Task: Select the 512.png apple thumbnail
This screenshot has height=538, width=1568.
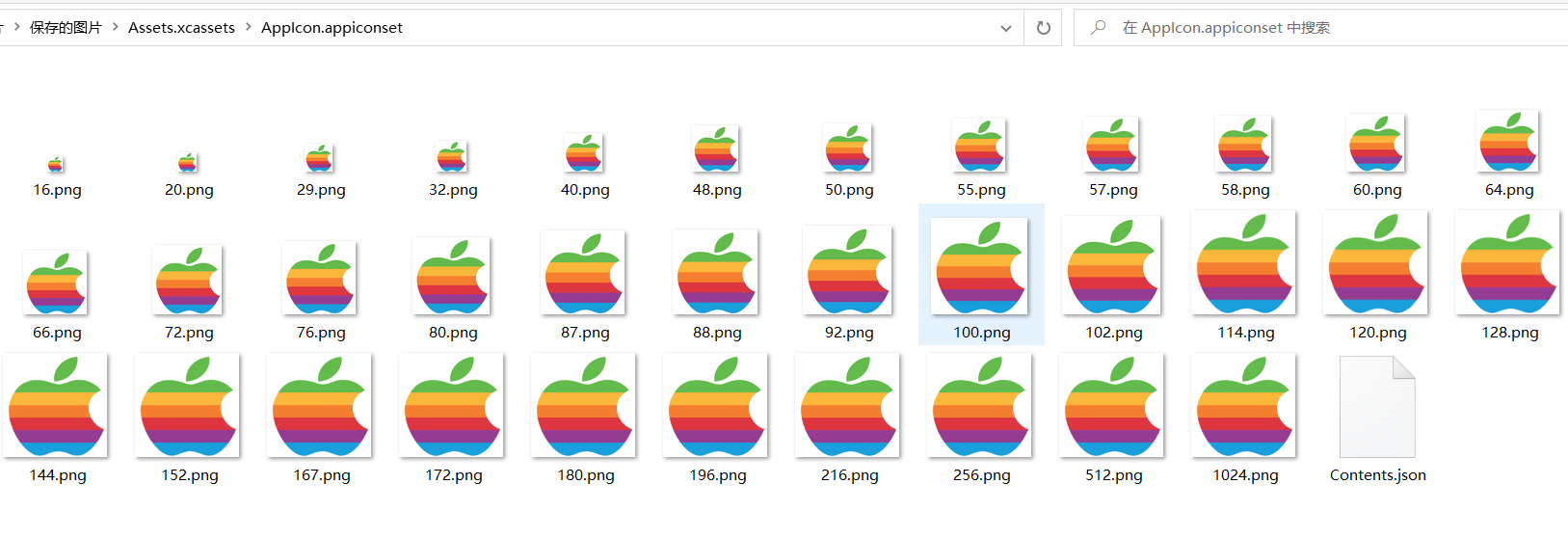Action: coord(1112,405)
